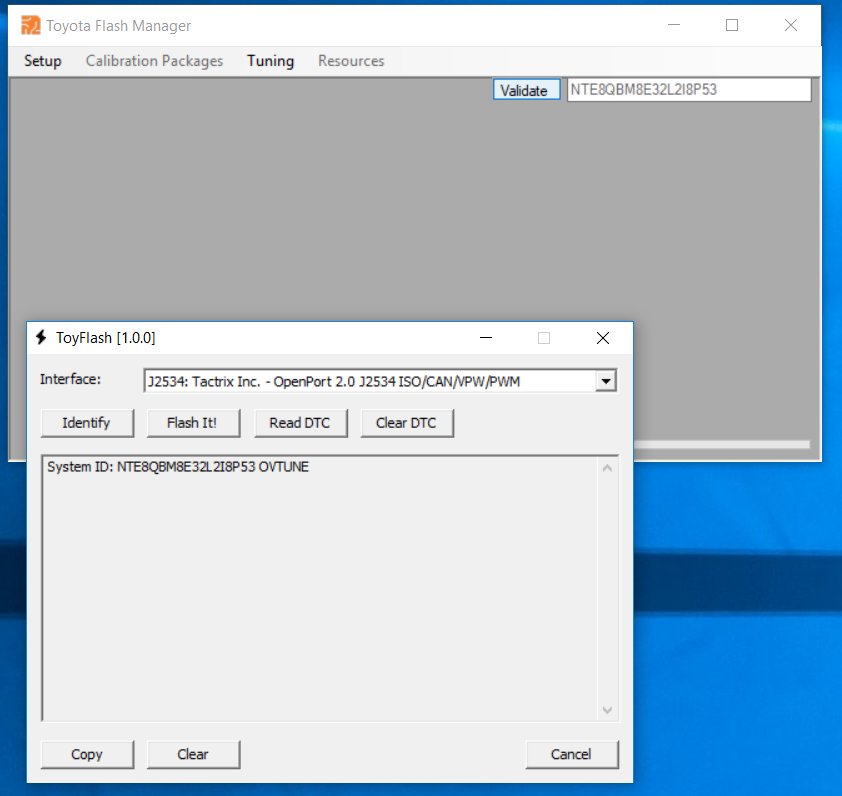
Task: Click the Toyota Flash Manager orange icon
Action: point(31,25)
